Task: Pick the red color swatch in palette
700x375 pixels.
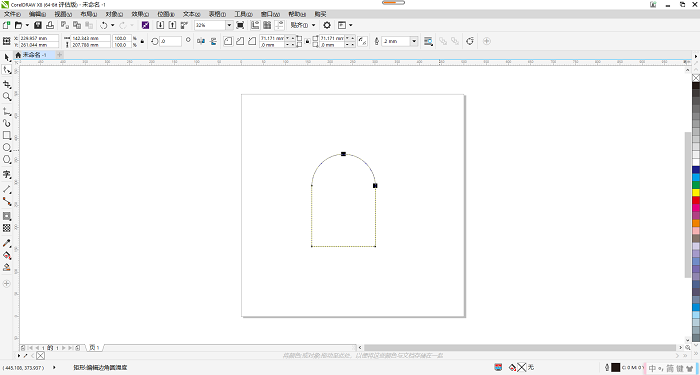Action: click(696, 200)
